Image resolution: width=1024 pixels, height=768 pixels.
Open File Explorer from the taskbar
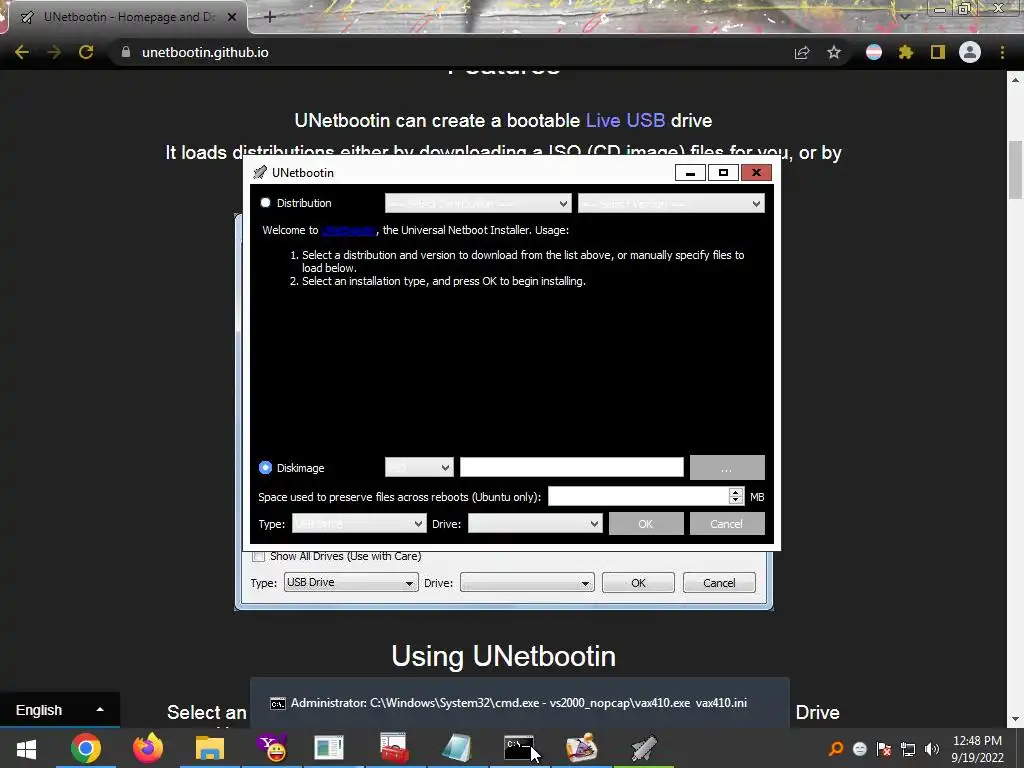click(210, 748)
